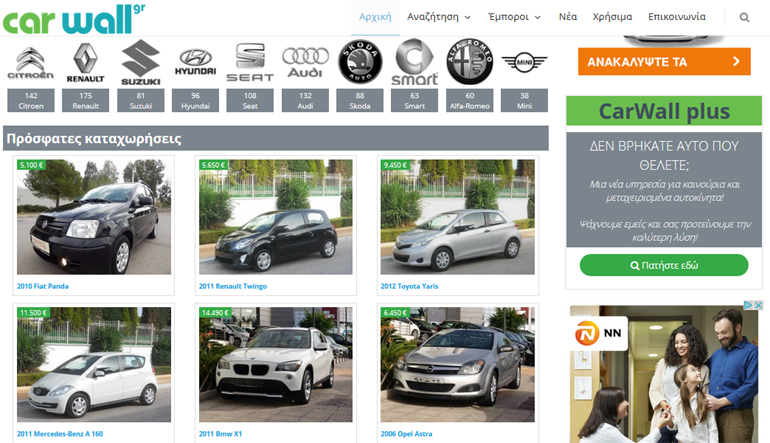The width and height of the screenshot is (770, 443).
Task: Choose the Audi rings logo
Action: (304, 61)
